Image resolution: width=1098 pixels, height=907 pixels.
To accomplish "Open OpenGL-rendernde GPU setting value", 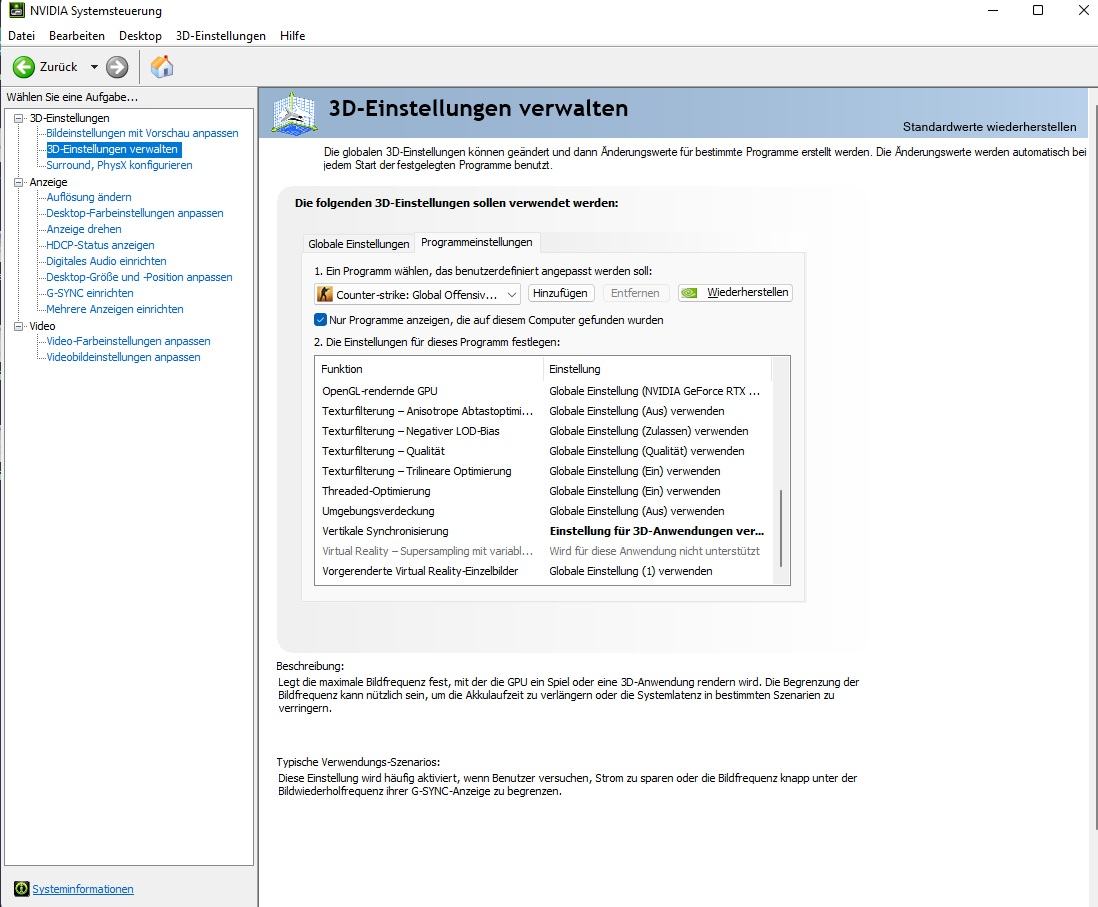I will tap(654, 391).
